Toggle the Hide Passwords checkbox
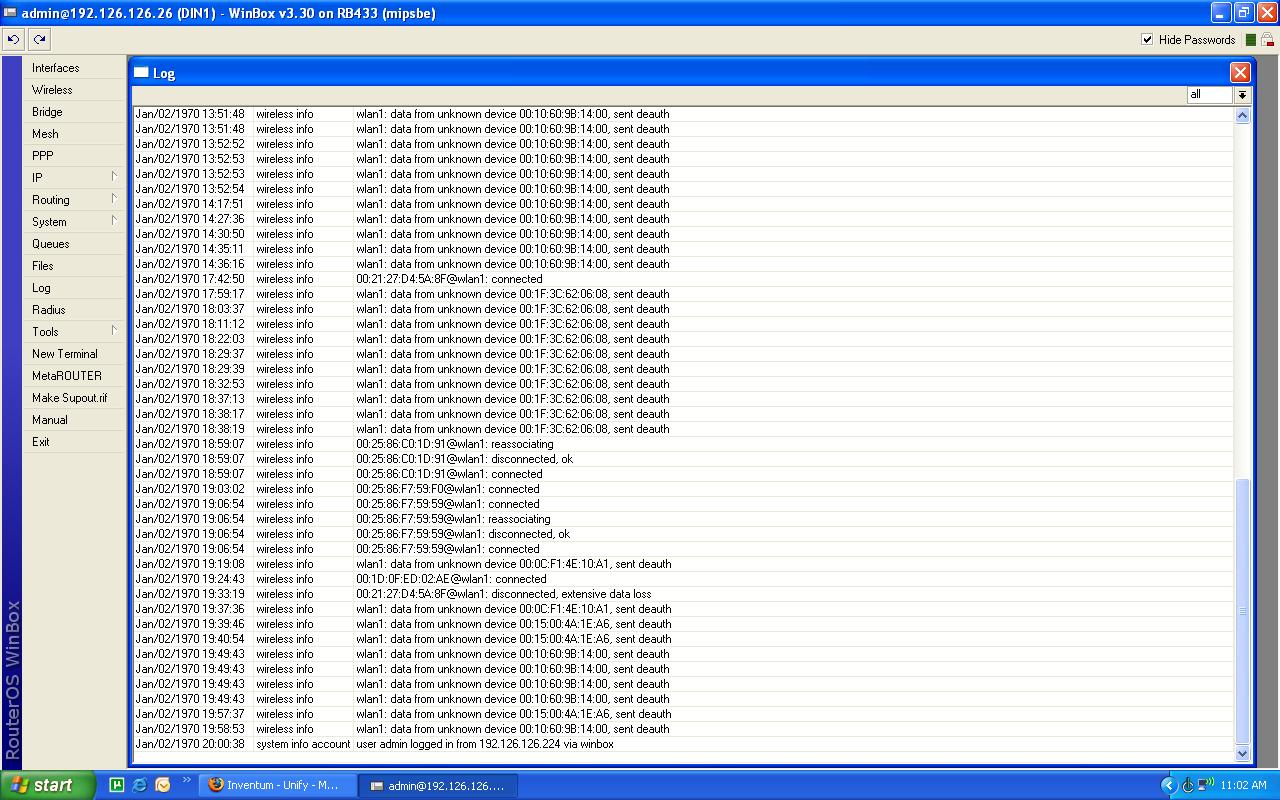Screen dimensions: 1280x800 [1147, 40]
